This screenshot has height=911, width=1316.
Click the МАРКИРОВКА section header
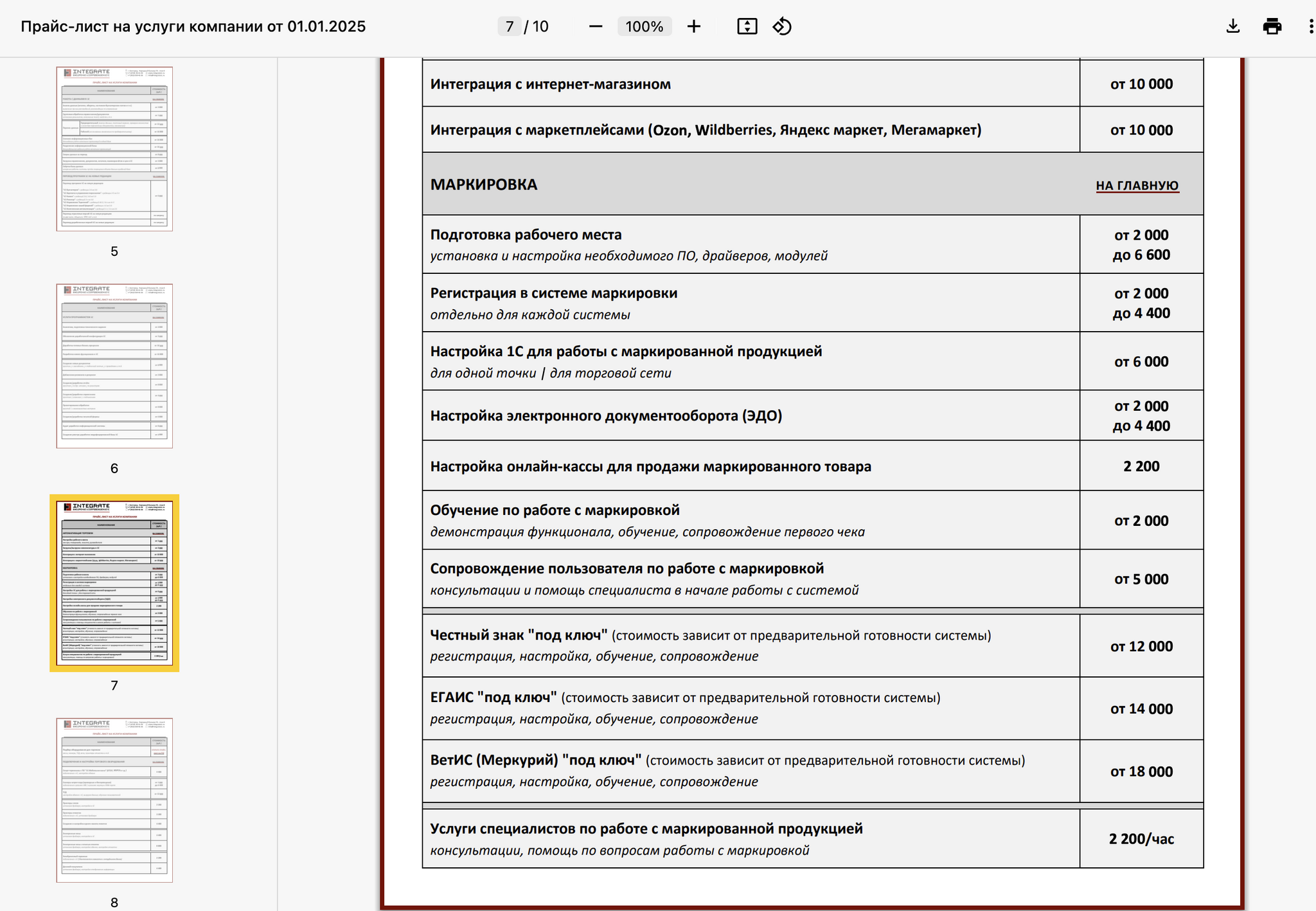(484, 185)
